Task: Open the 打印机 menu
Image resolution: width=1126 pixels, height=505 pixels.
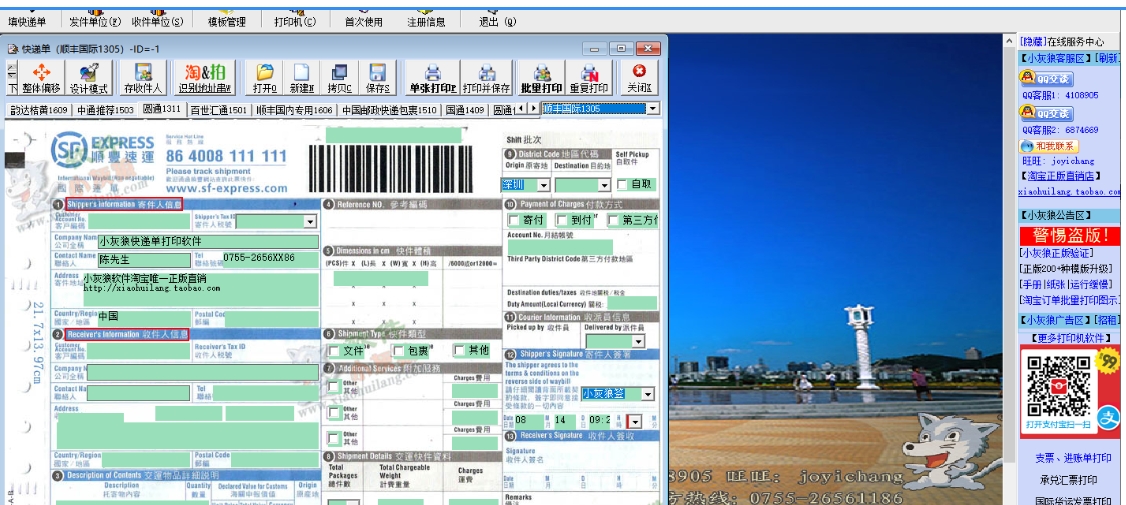Action: pyautogui.click(x=295, y=22)
